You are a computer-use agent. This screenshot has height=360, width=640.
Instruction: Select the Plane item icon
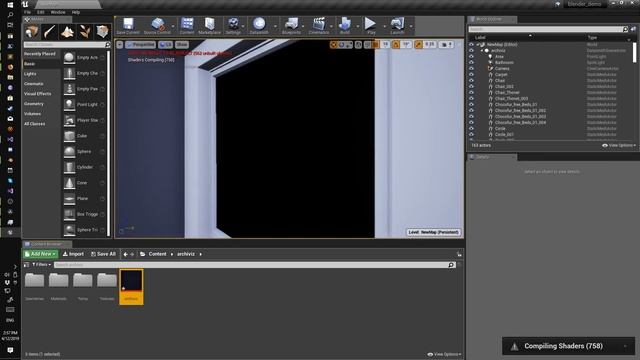click(x=69, y=198)
